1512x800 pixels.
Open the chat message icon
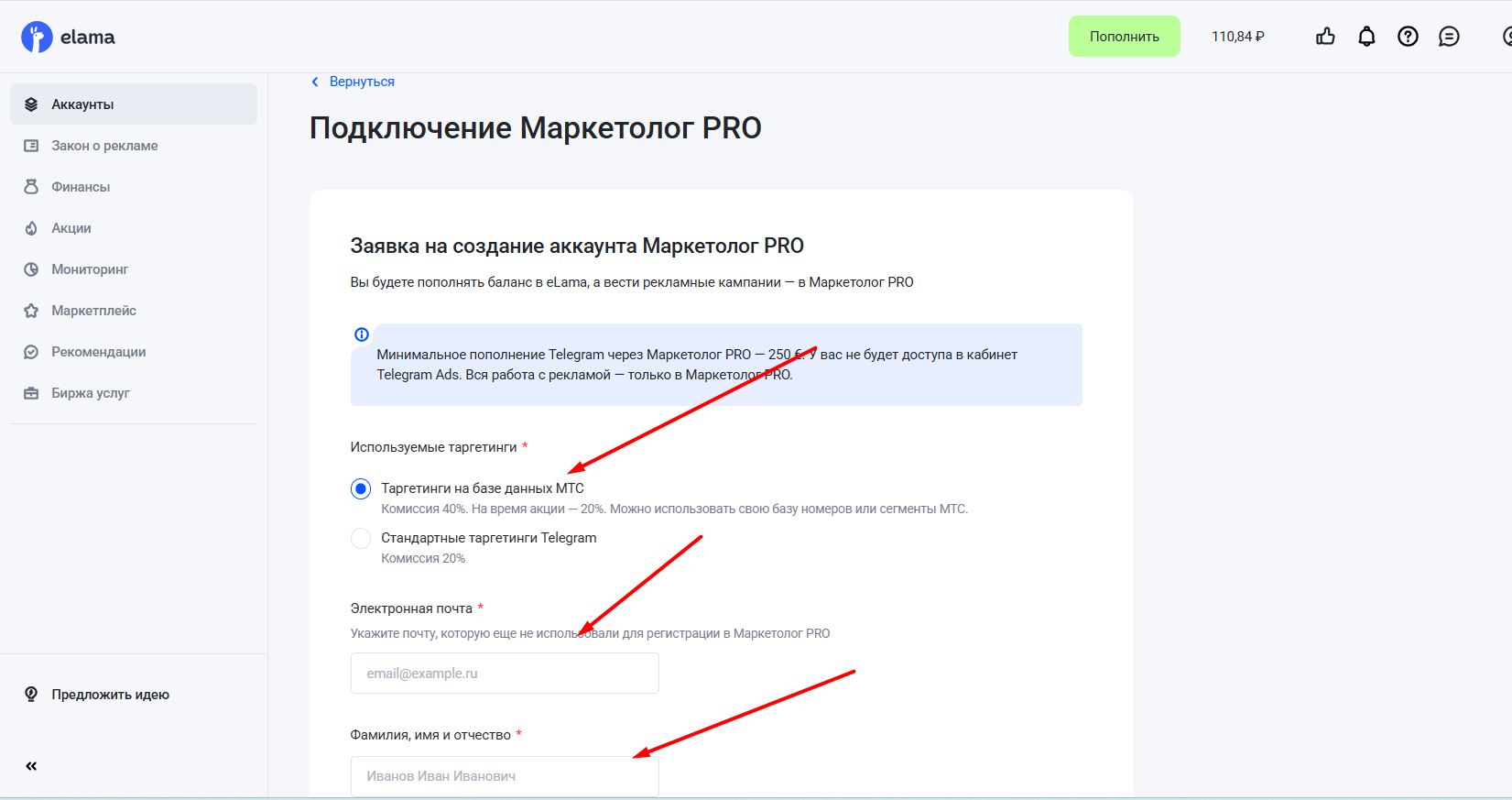tap(1449, 37)
